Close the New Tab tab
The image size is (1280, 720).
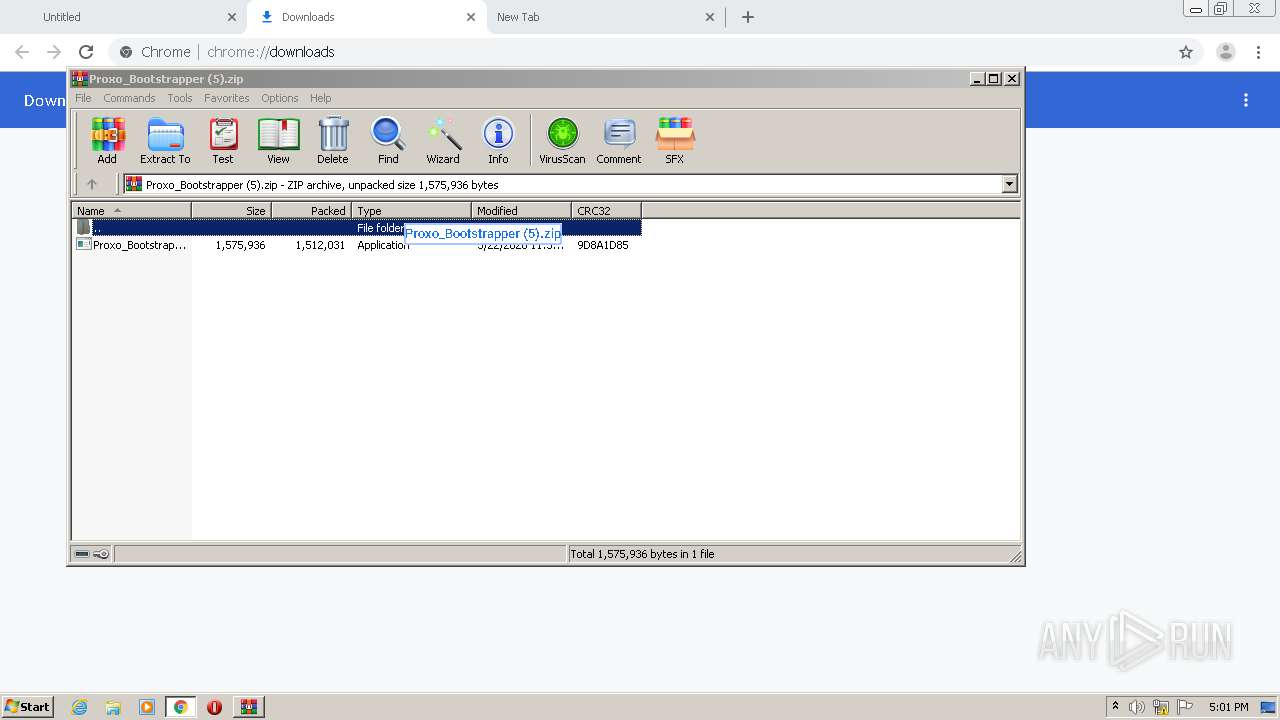tap(710, 17)
